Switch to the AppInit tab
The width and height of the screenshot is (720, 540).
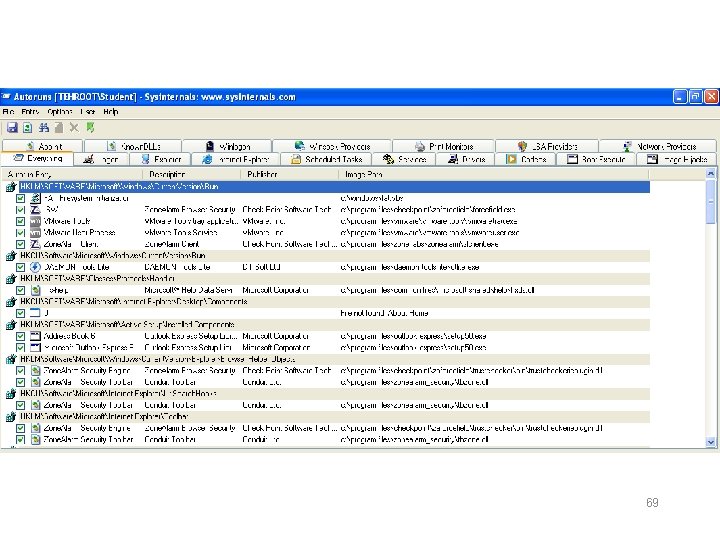[43, 146]
